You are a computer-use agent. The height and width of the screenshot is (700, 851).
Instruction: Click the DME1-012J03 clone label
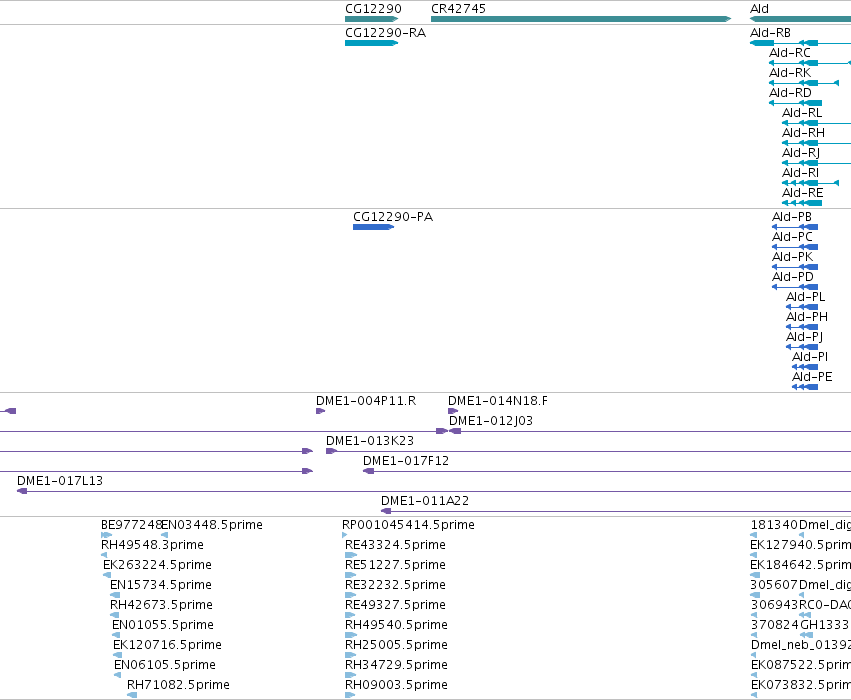click(491, 421)
